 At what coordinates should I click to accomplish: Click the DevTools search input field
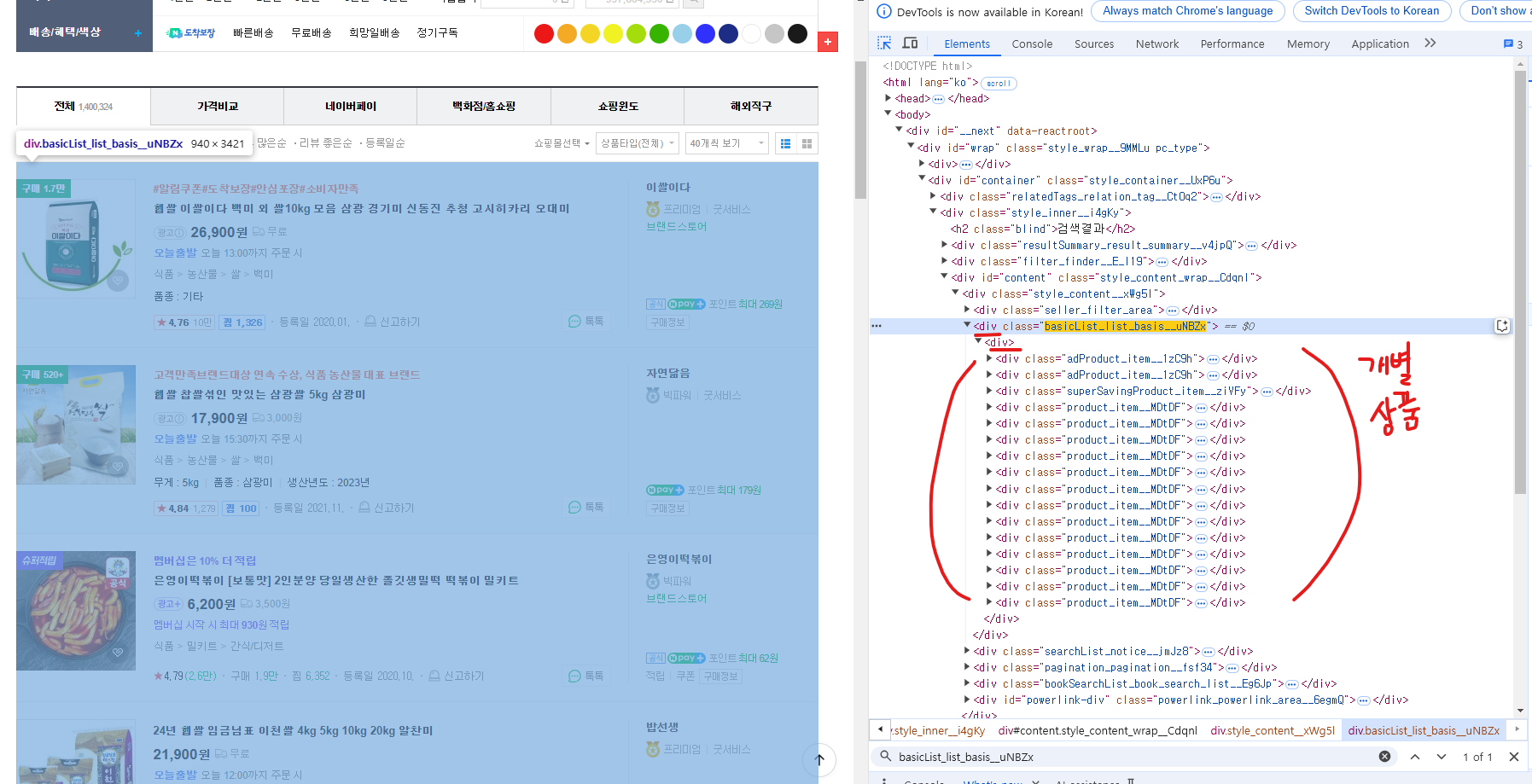click(1135, 757)
